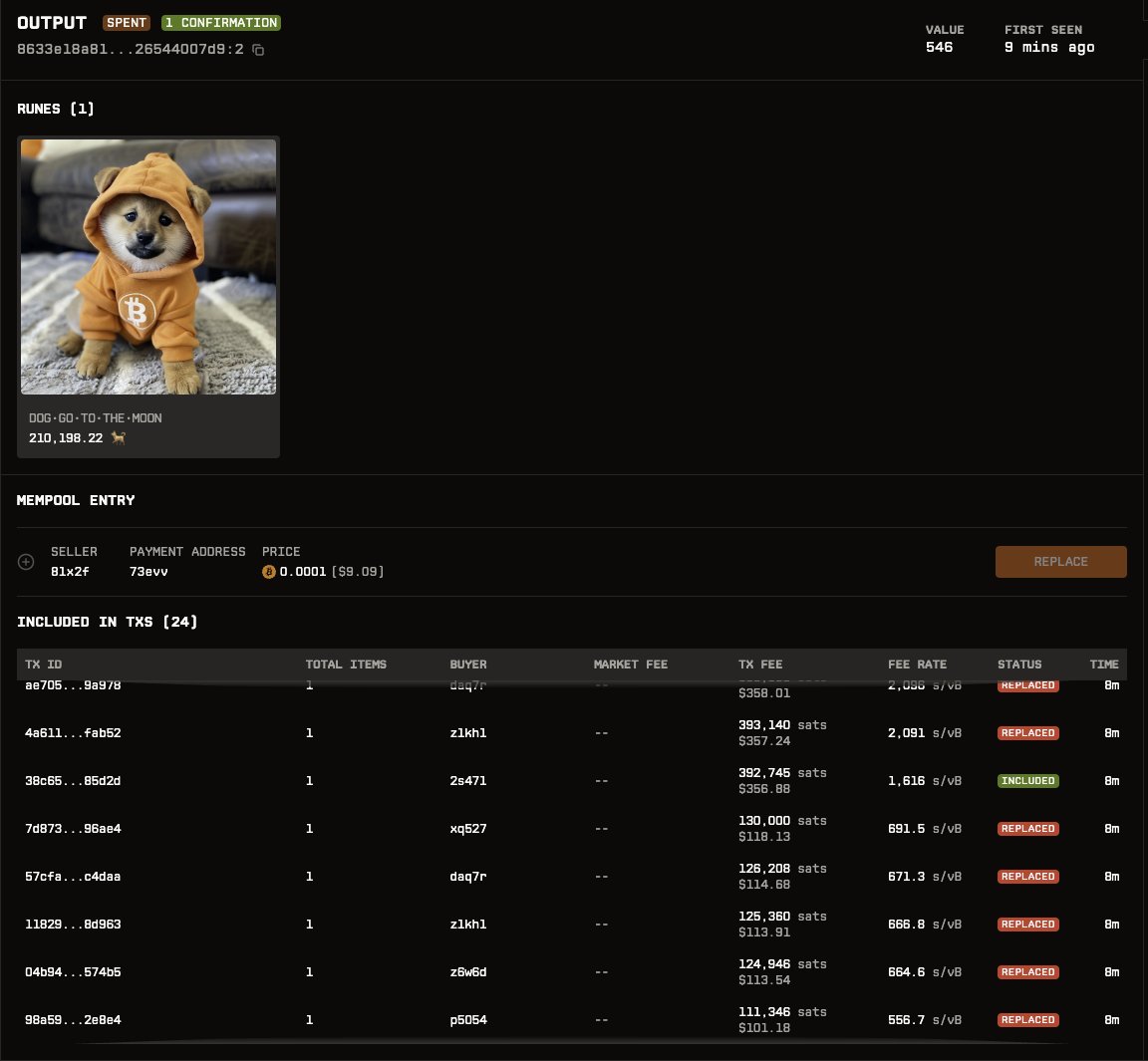This screenshot has height=1061, width=1148.
Task: Open transaction 98a59...2e8e4
Action: point(73,1020)
